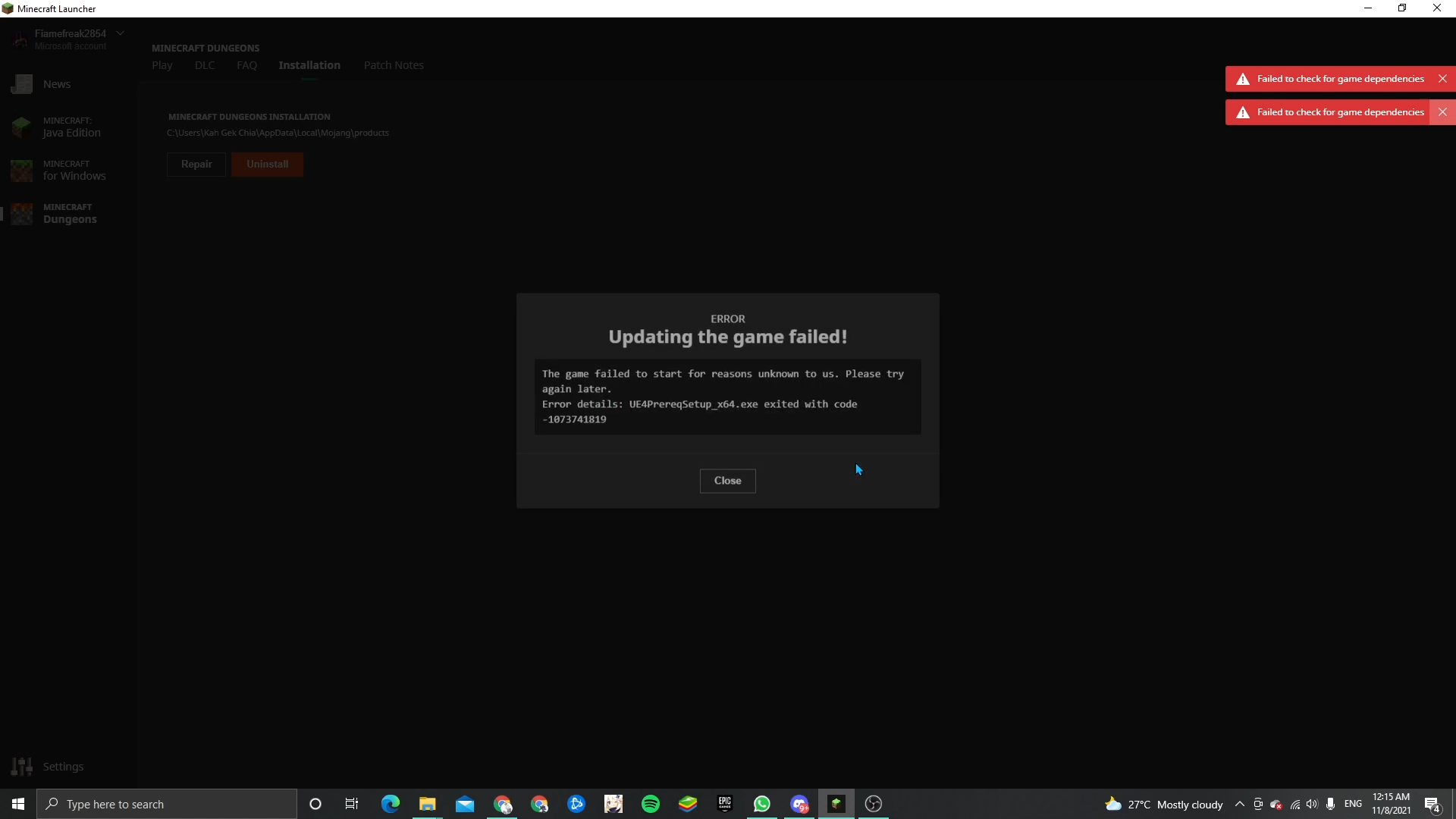
Task: Open Epic Games launcher from taskbar
Action: coord(725,805)
